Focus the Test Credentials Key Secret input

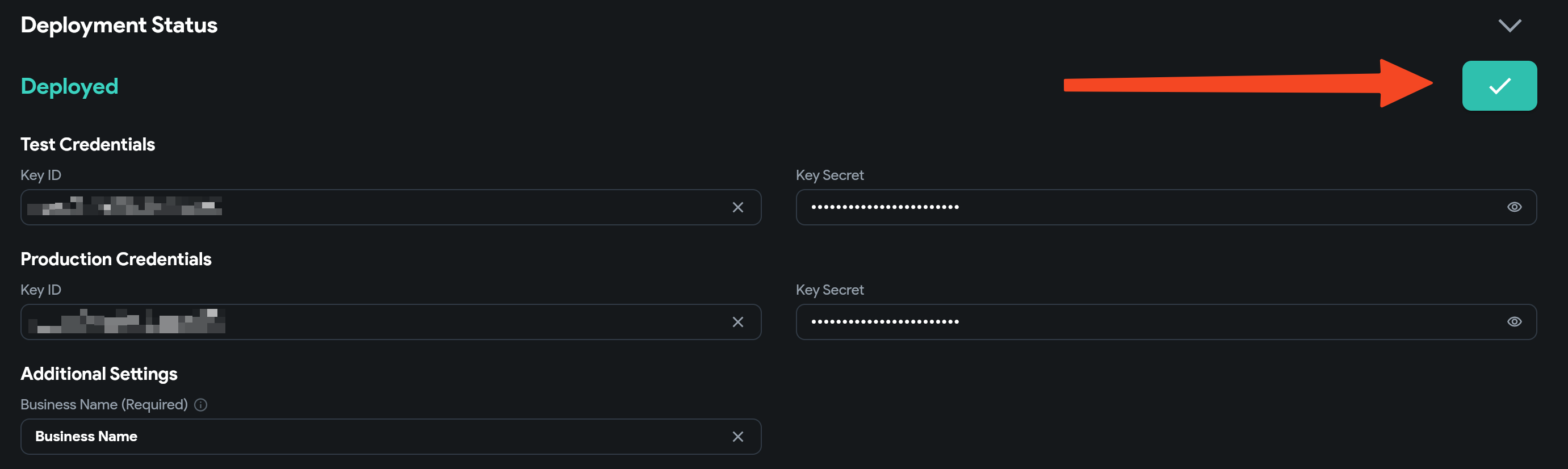pyautogui.click(x=1165, y=207)
